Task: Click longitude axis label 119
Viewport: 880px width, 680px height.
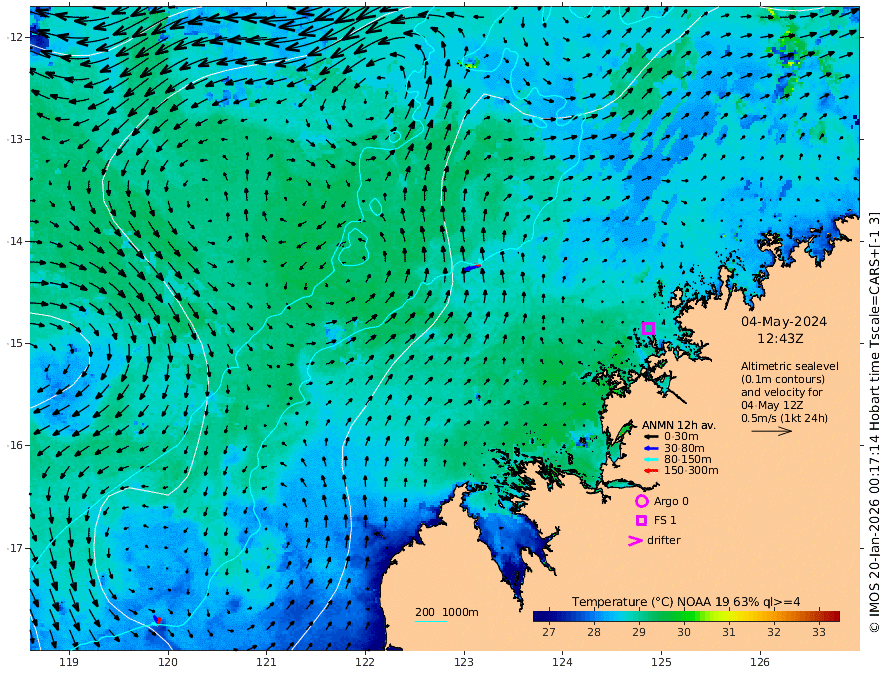Action: [69, 663]
